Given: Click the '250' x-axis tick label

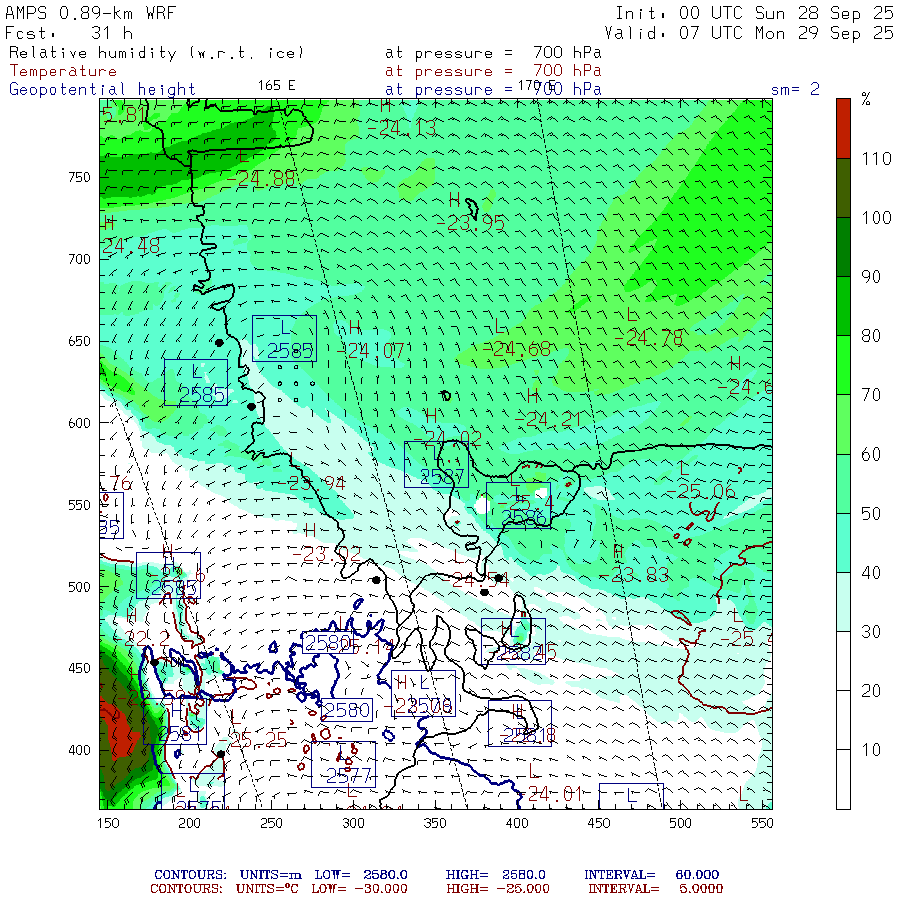Looking at the screenshot, I should (x=271, y=823).
